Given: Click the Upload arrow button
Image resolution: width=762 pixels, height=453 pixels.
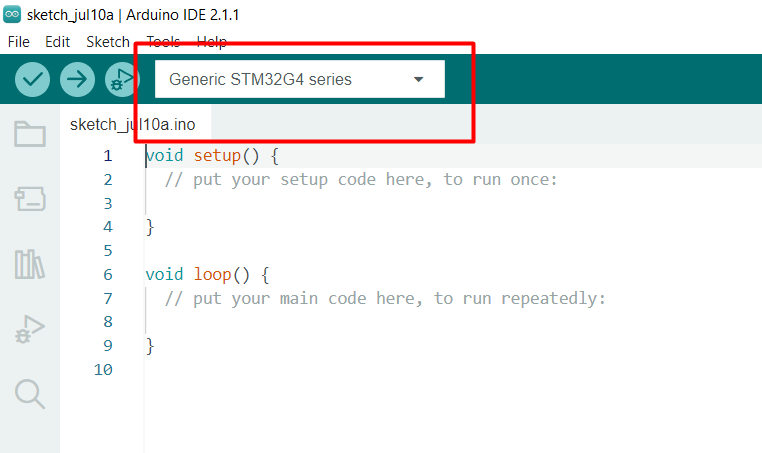Looking at the screenshot, I should tap(77, 79).
